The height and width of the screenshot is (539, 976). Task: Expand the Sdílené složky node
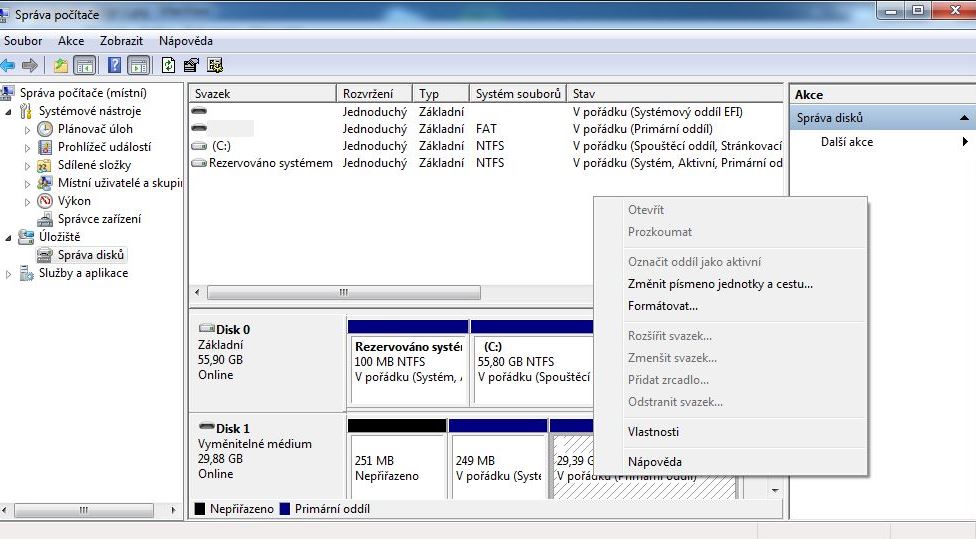[27, 166]
